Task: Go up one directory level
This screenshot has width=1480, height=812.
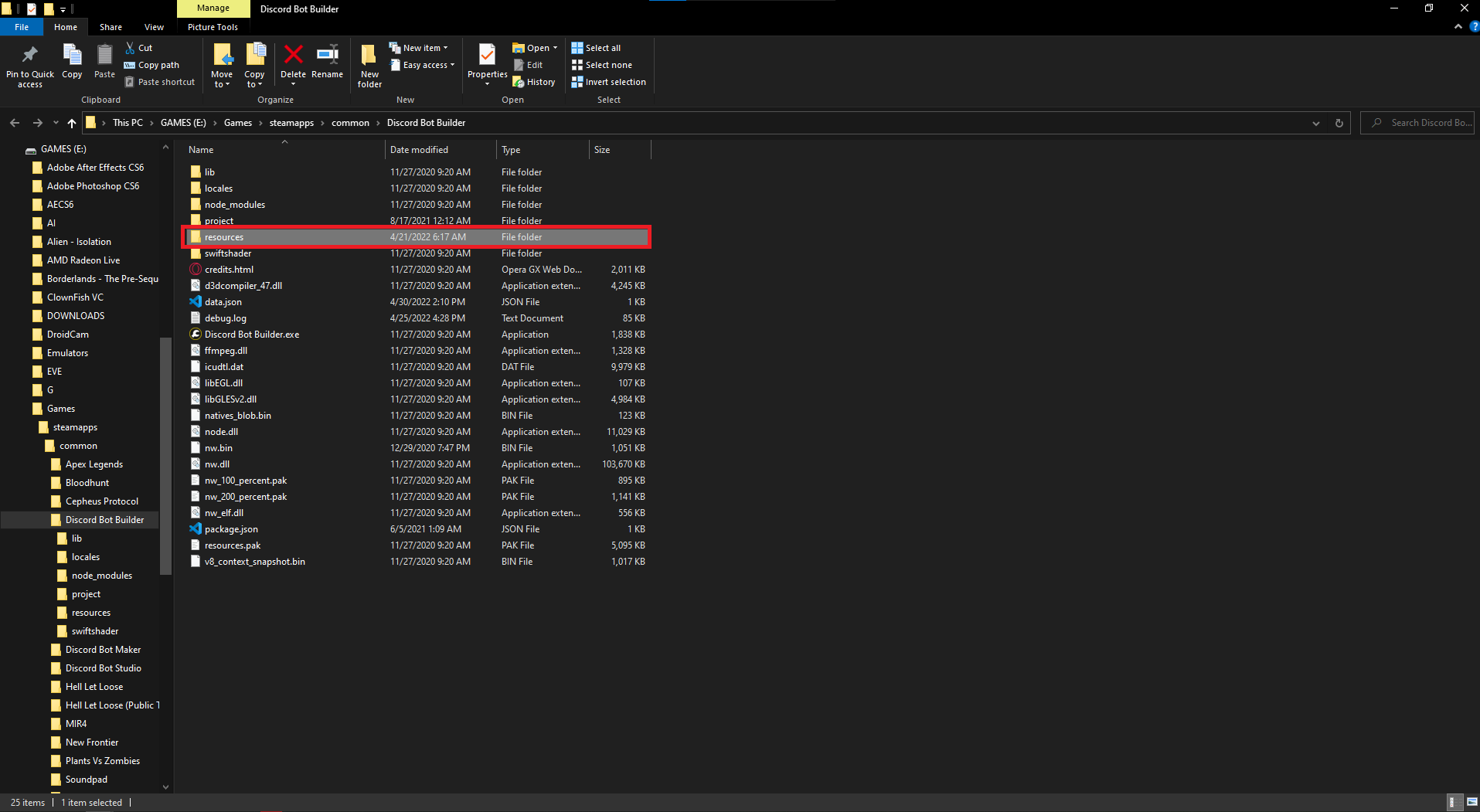Action: click(72, 123)
